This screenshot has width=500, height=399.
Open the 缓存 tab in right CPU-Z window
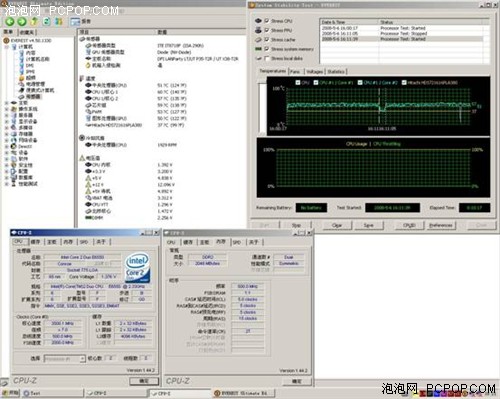point(188,242)
